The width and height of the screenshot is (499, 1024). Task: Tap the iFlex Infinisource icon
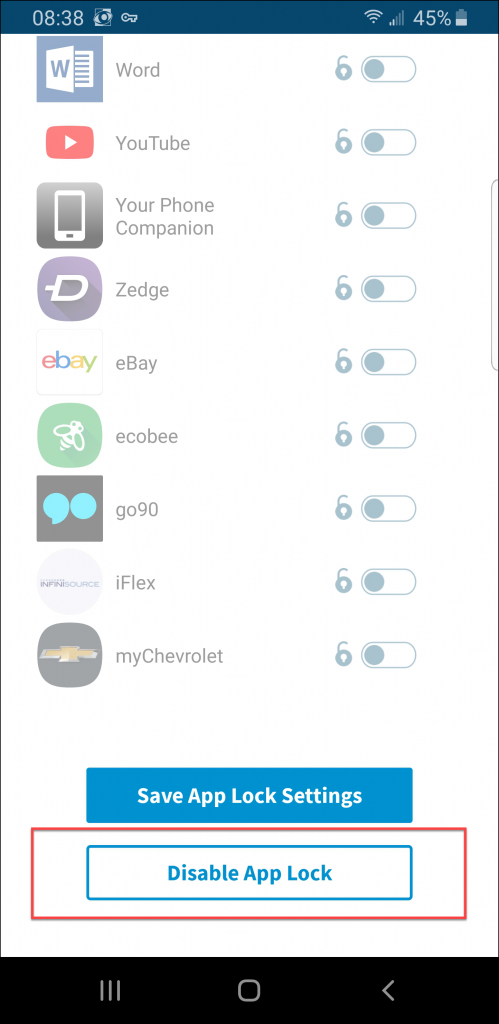pos(69,582)
